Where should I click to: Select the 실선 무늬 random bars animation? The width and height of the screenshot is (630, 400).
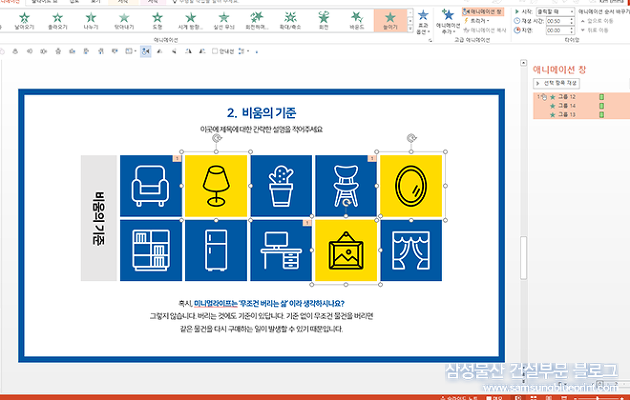224,20
